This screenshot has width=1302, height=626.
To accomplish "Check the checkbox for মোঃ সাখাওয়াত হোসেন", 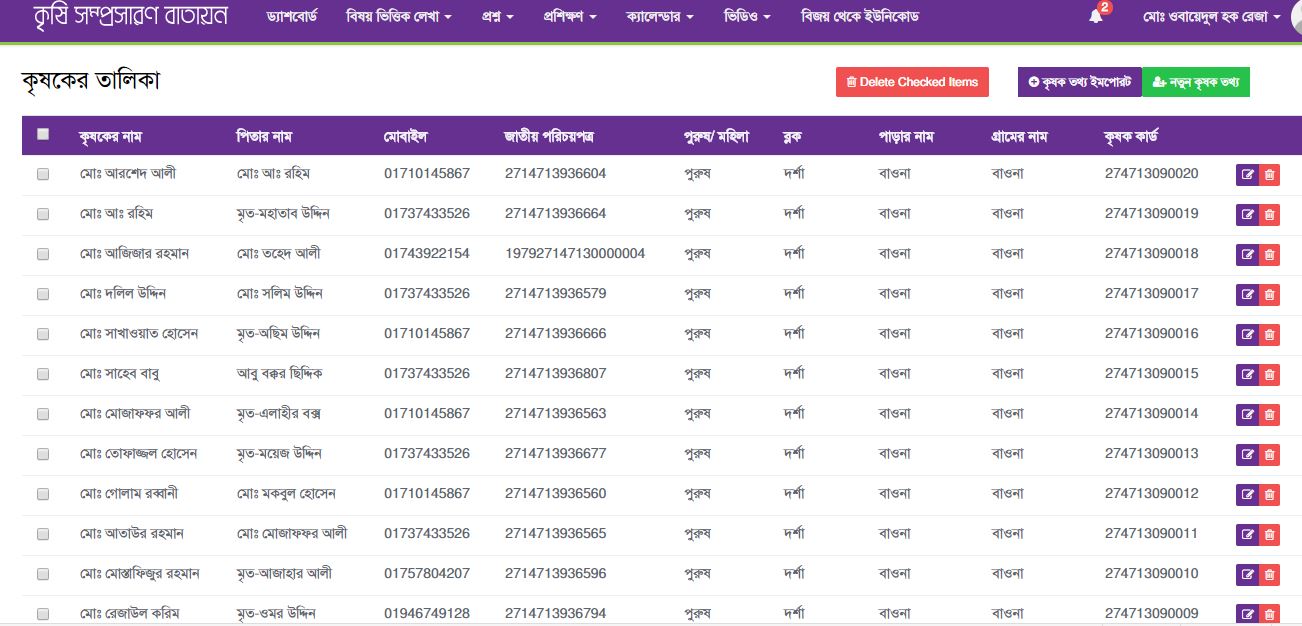I will 42,333.
